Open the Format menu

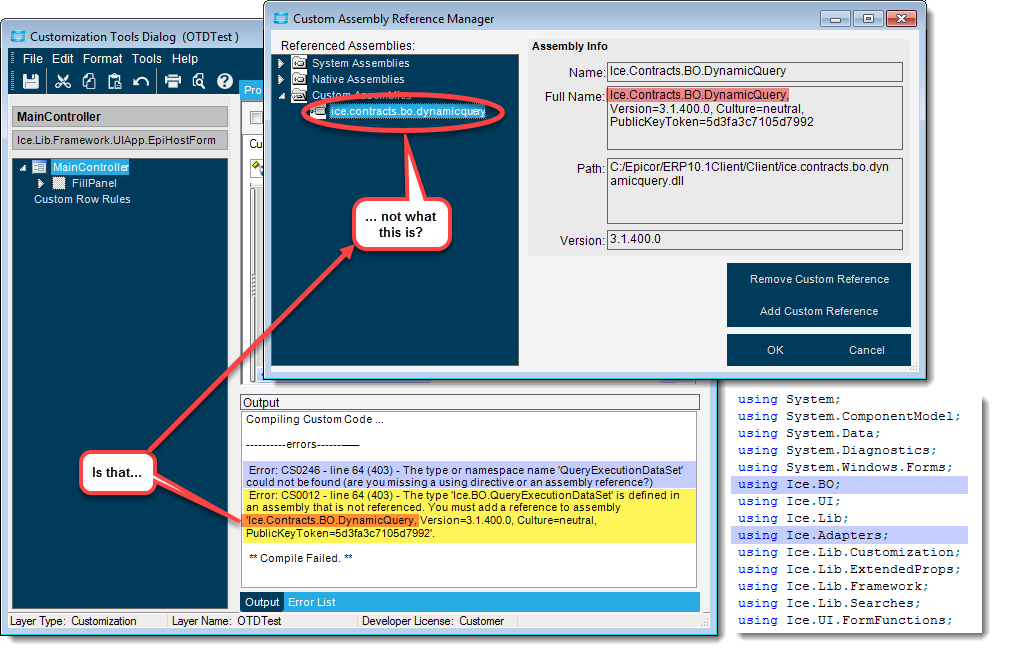102,59
